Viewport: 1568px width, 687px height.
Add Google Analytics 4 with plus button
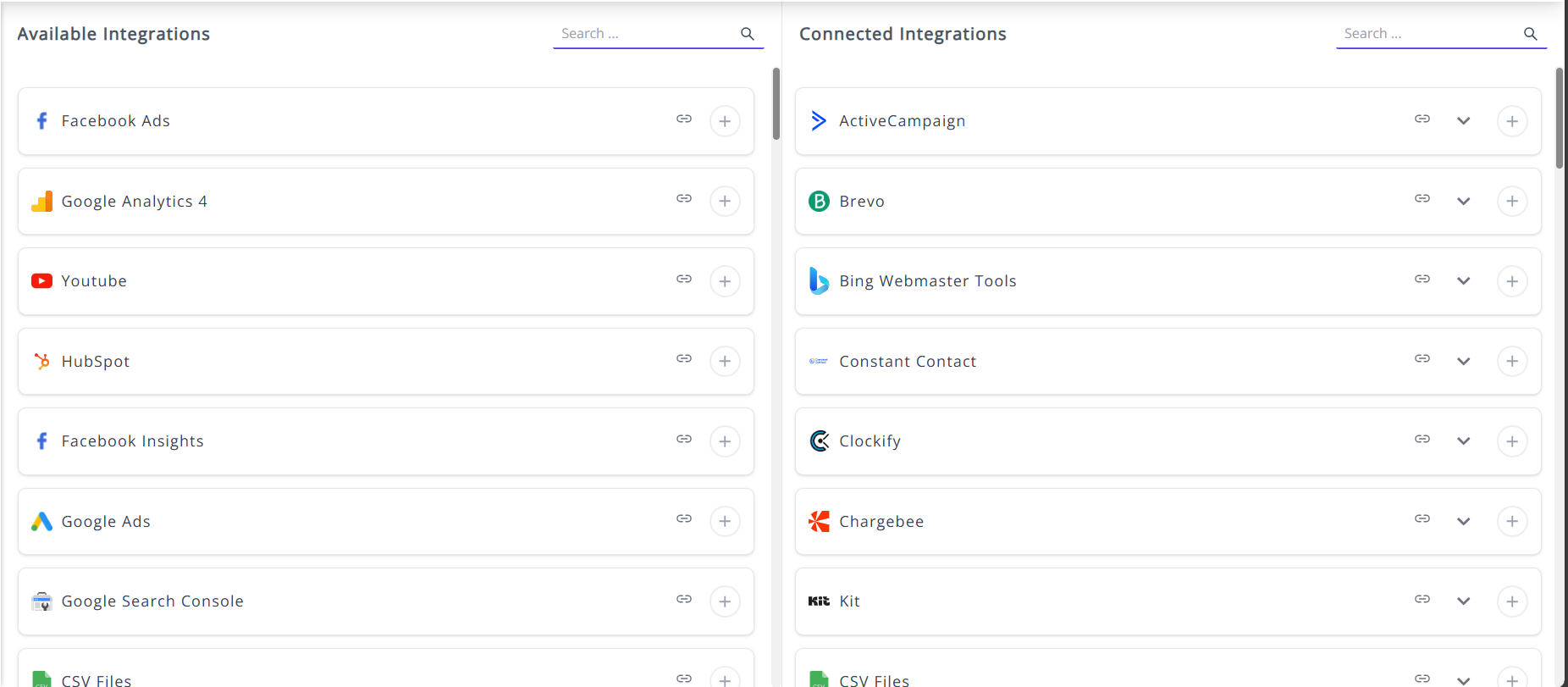point(725,201)
